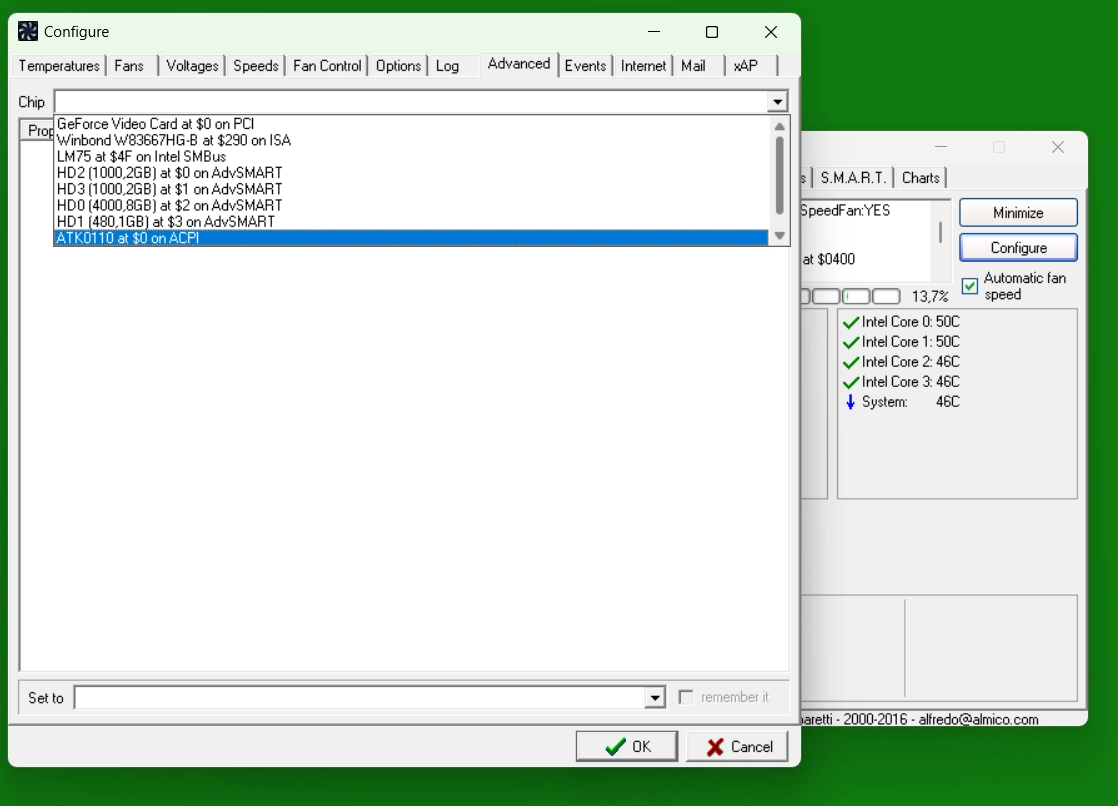Image resolution: width=1118 pixels, height=806 pixels.
Task: Click the green checkmark beside Intel Core 2
Action: pos(851,362)
